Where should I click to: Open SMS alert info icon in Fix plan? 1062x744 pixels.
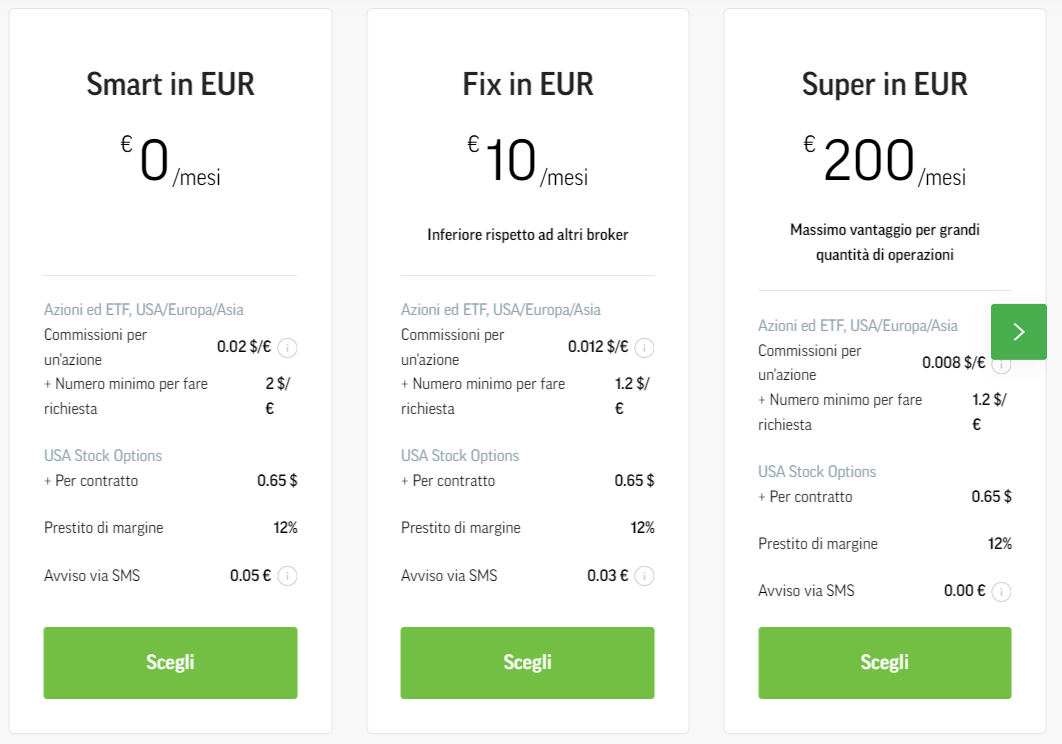[644, 576]
